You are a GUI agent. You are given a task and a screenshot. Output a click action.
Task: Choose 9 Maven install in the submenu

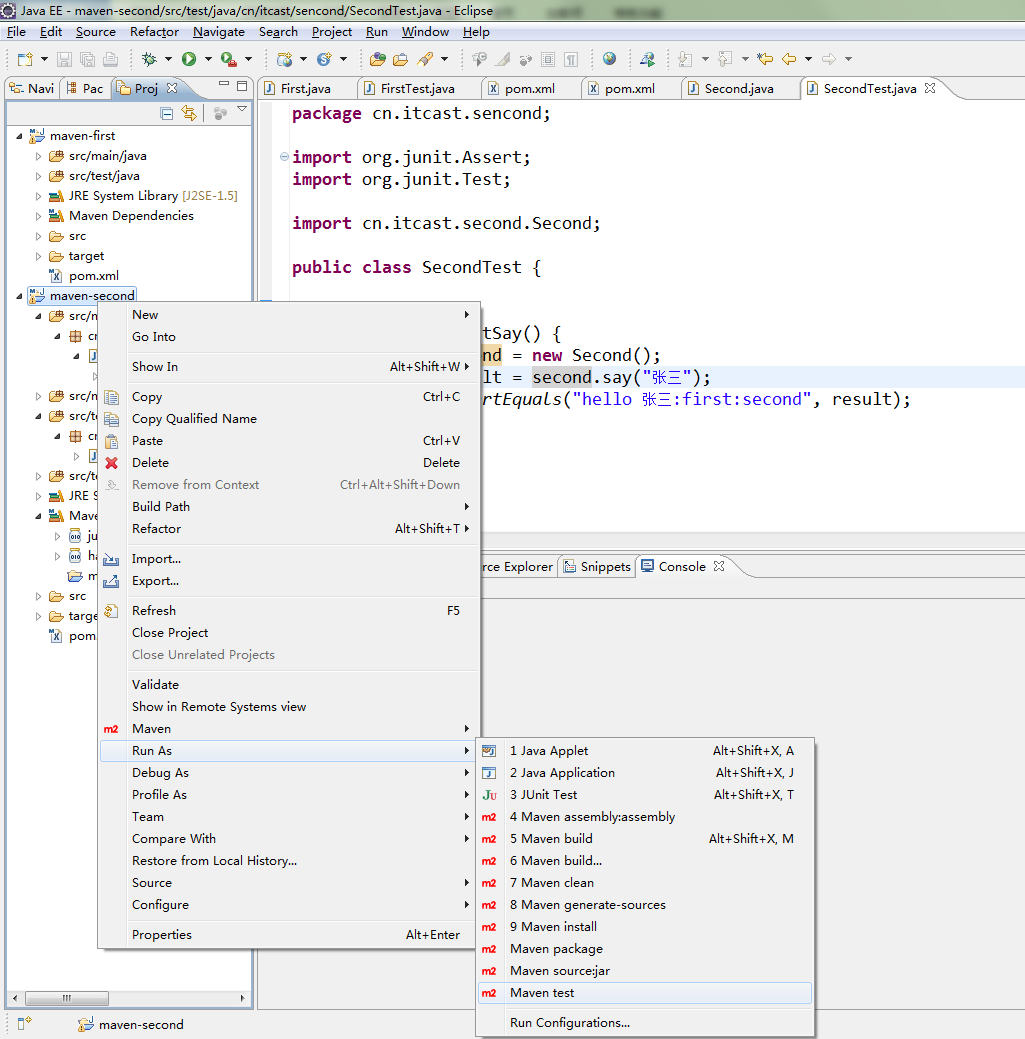point(553,927)
